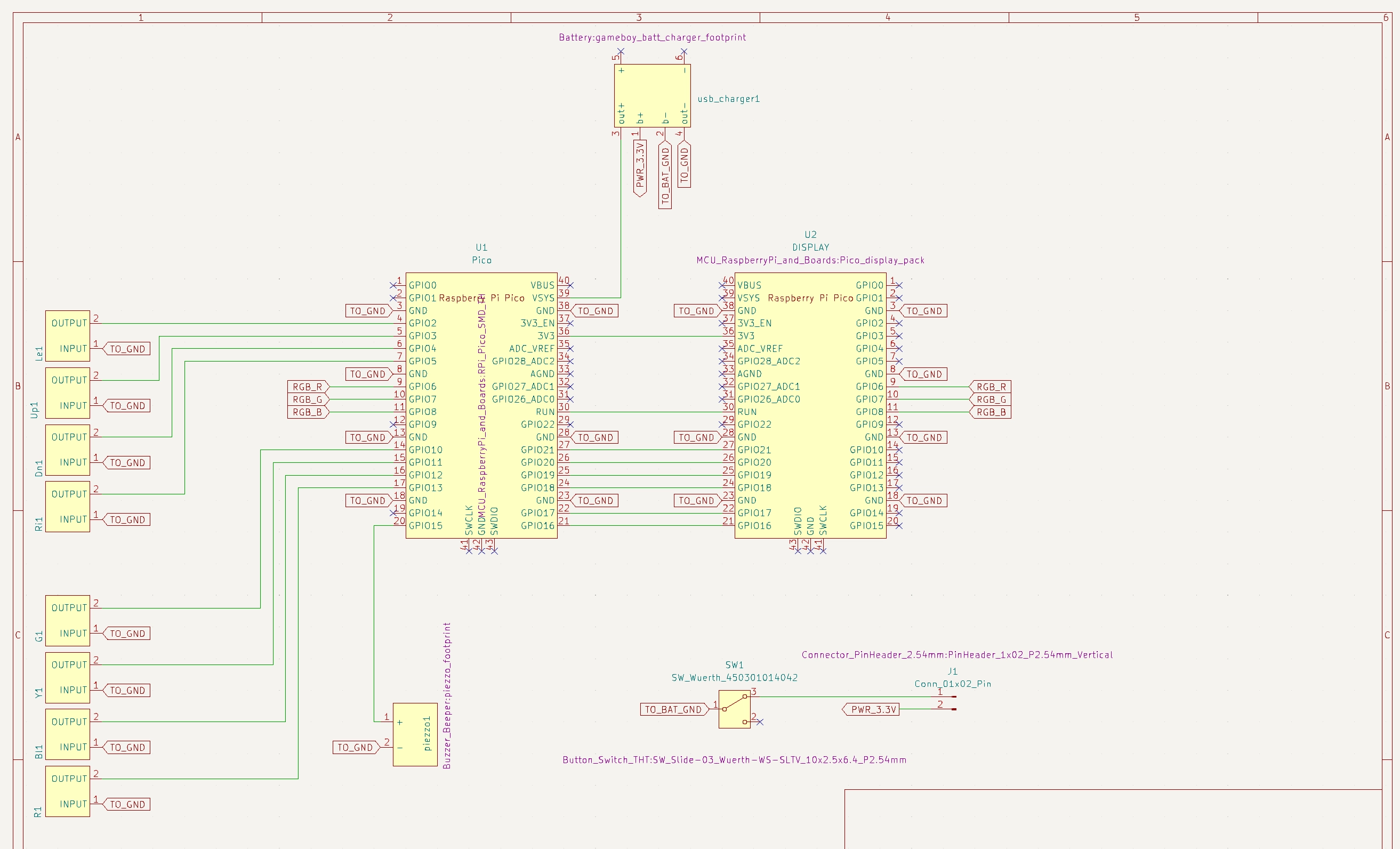The width and height of the screenshot is (1400, 849).
Task: Select the piezzo1 buzzer symbol
Action: click(x=415, y=734)
